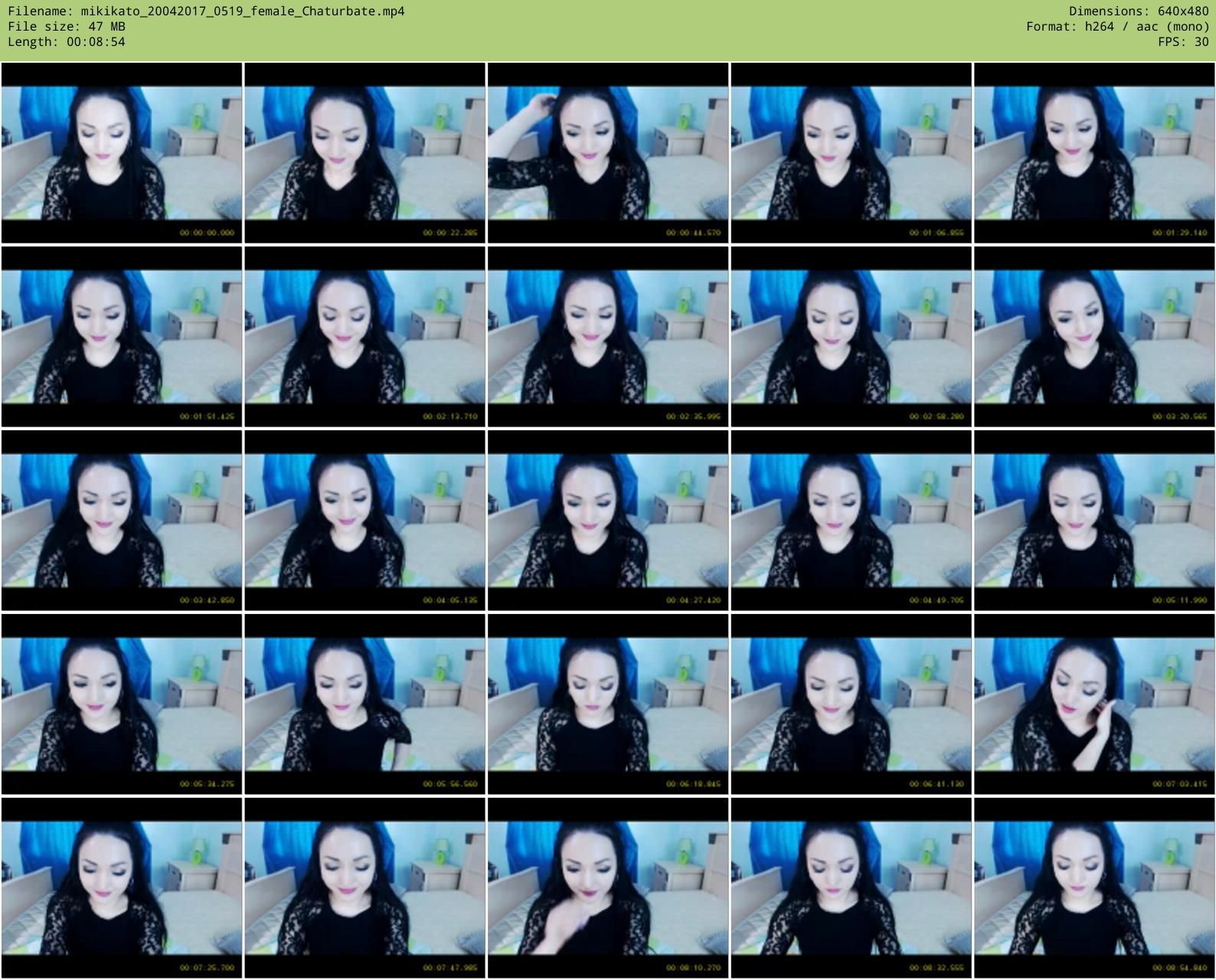The image size is (1216, 980).
Task: Open the thumbnail at 00:02:35.995
Action: [608, 337]
